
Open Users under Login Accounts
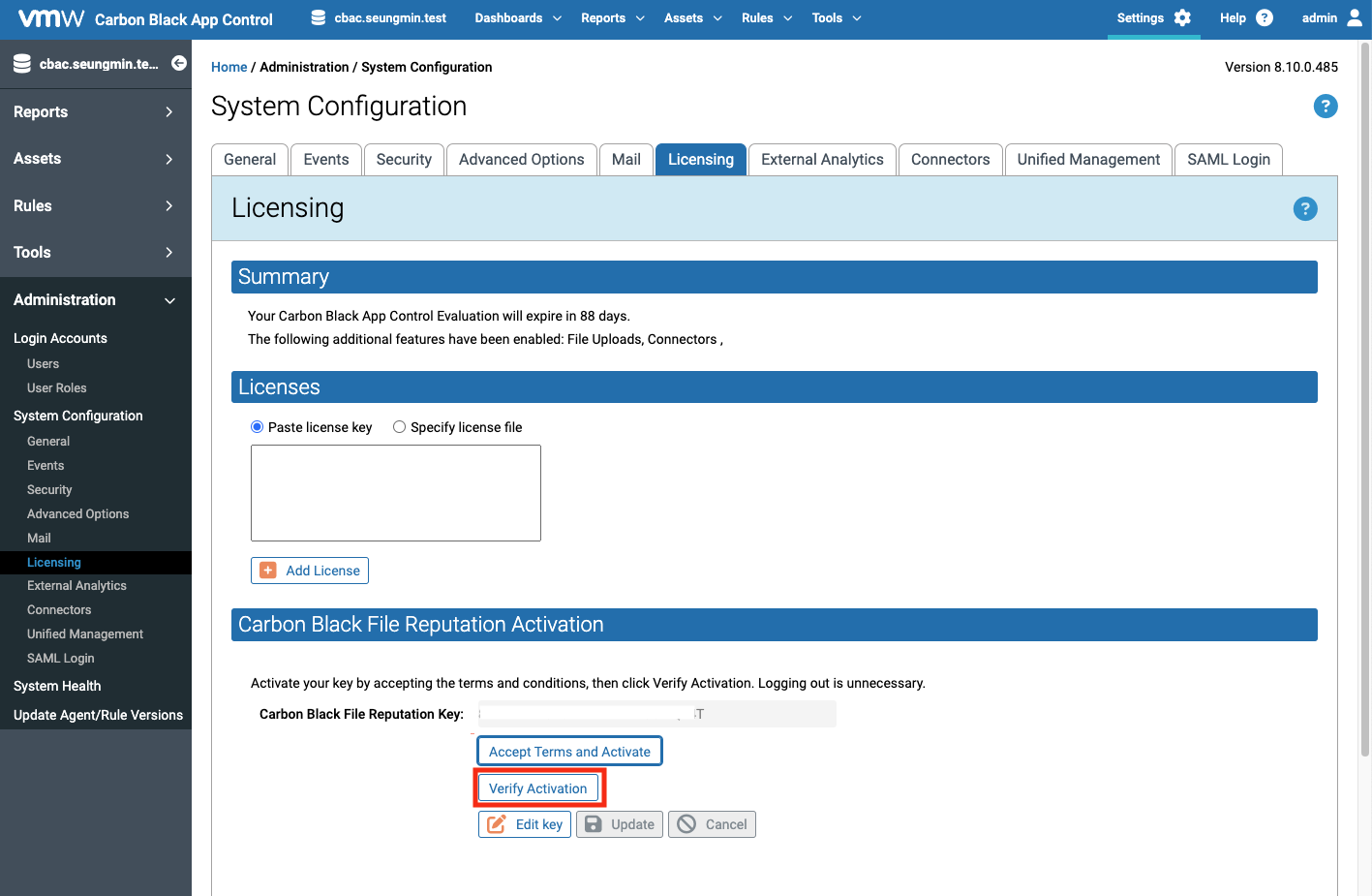(x=43, y=364)
